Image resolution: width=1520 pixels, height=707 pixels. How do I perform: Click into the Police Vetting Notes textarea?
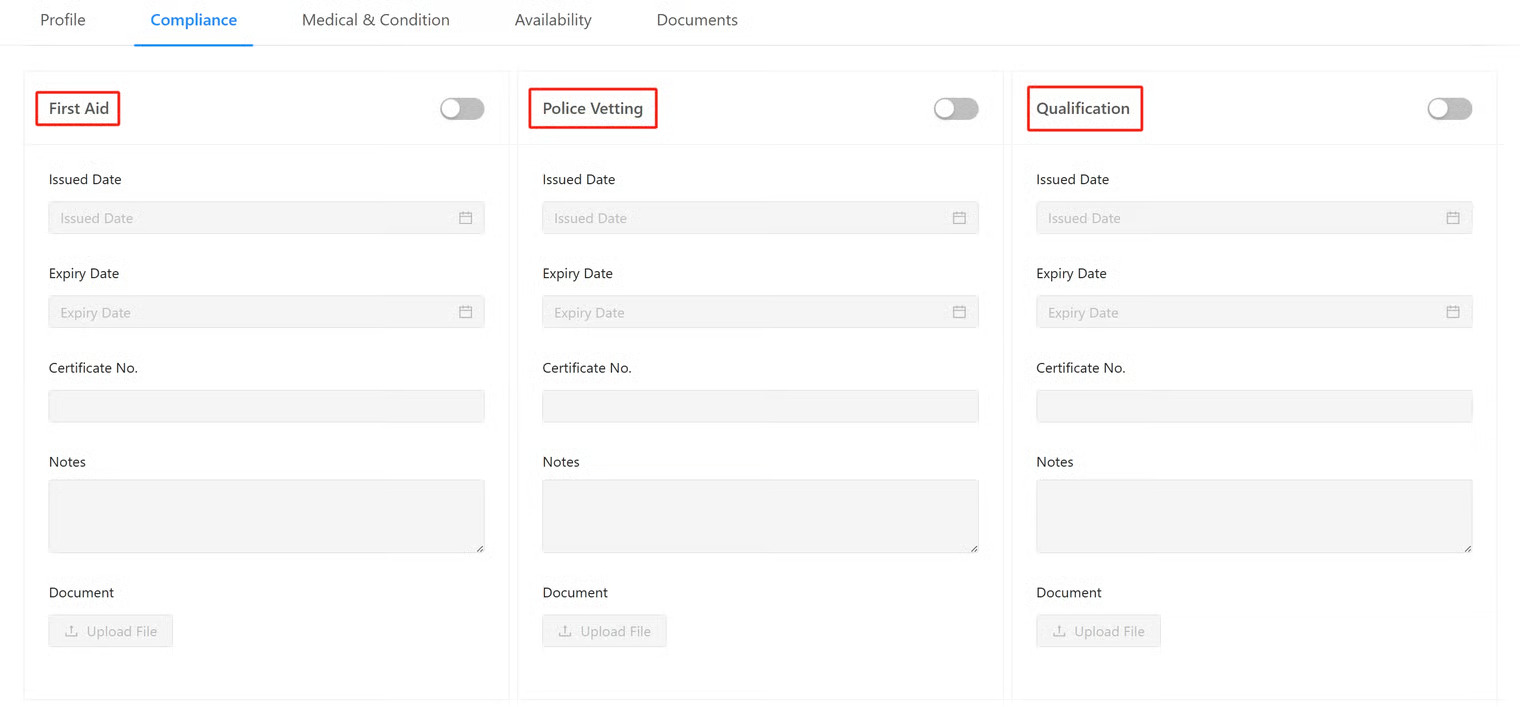pos(760,516)
